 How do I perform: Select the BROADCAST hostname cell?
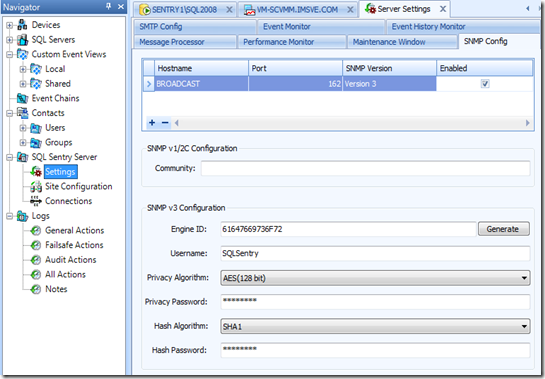201,84
